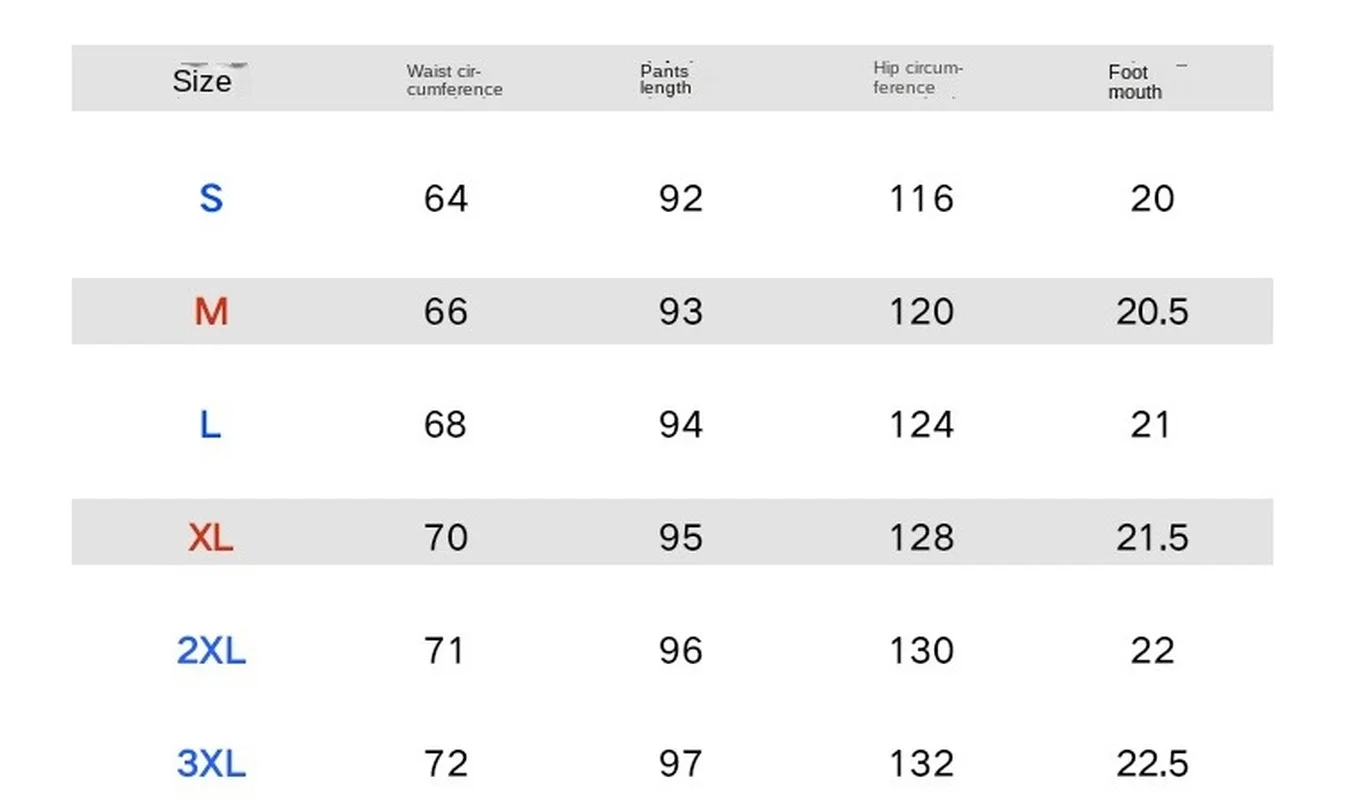This screenshot has height=800, width=1345.
Task: Click hip circumference 124 in L row
Action: 921,425
